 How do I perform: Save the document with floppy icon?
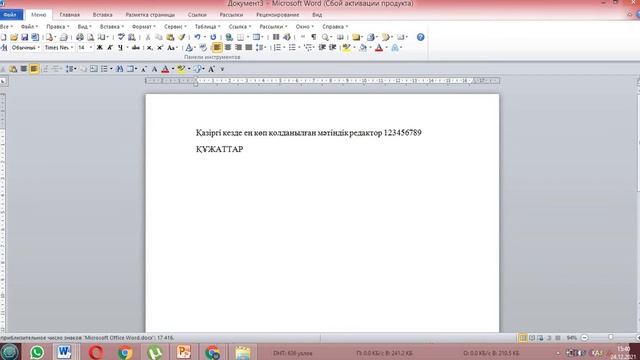[x=24, y=38]
